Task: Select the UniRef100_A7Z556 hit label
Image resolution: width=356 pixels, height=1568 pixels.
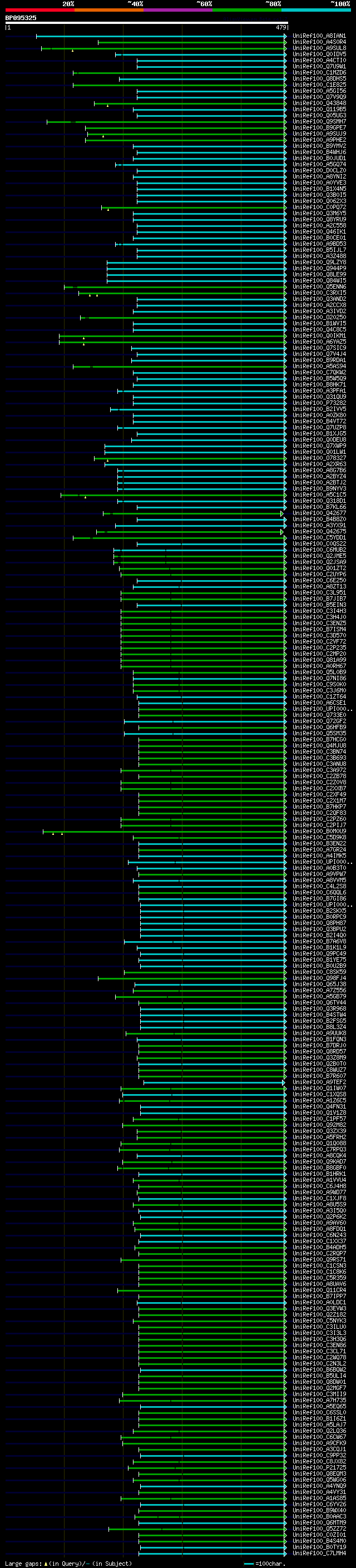Action: [x=319, y=990]
